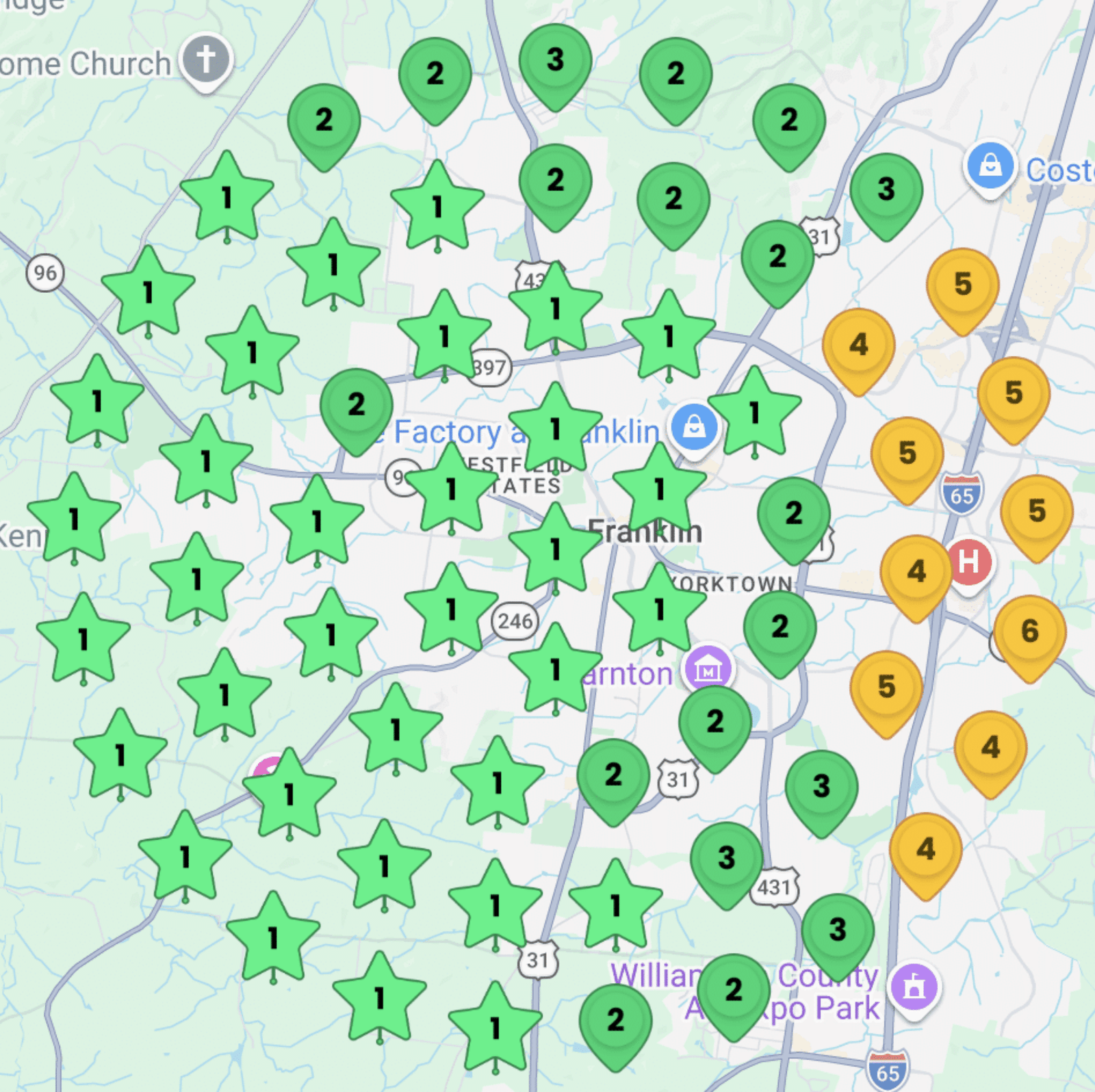Screen dimensions: 1095x1092
Task: Click the church icon beside the Church label
Action: coord(206,59)
